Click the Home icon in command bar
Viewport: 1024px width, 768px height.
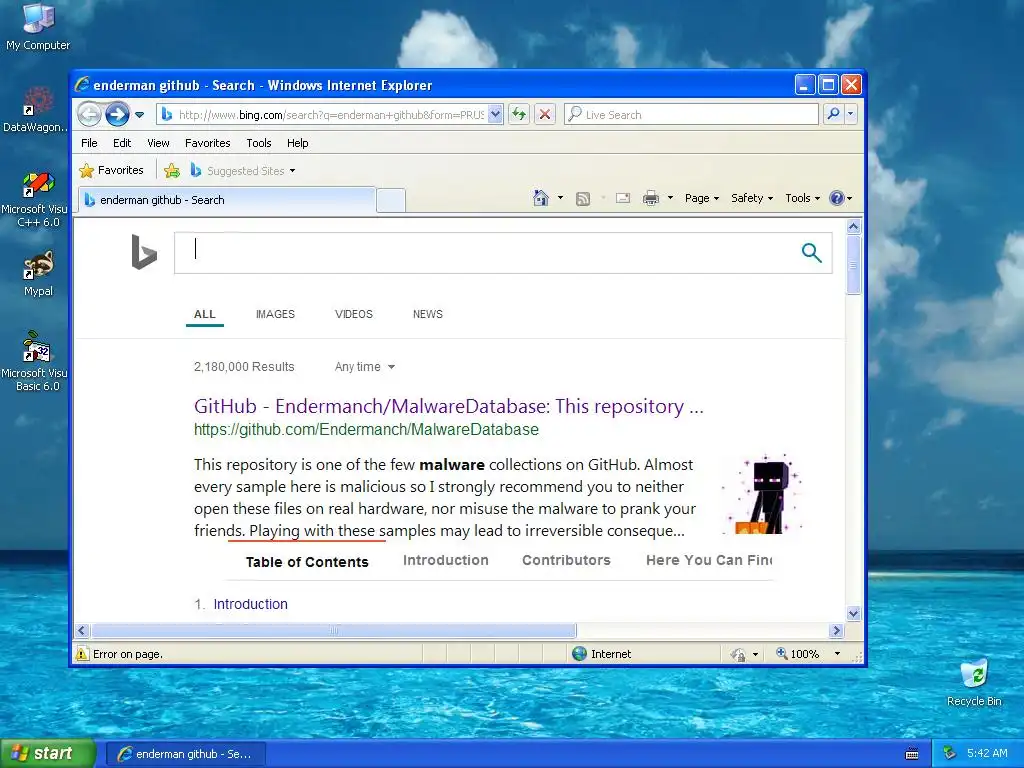(540, 198)
